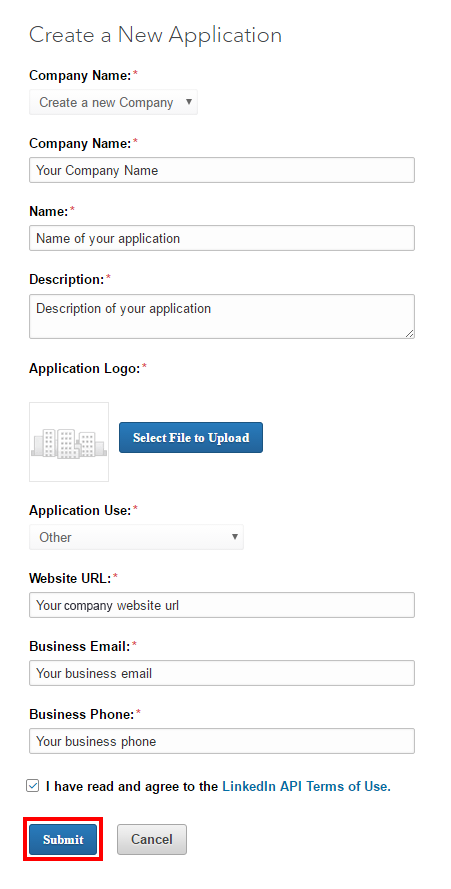Click the Description box resize grip
451x889 pixels.
pyautogui.click(x=410, y=334)
